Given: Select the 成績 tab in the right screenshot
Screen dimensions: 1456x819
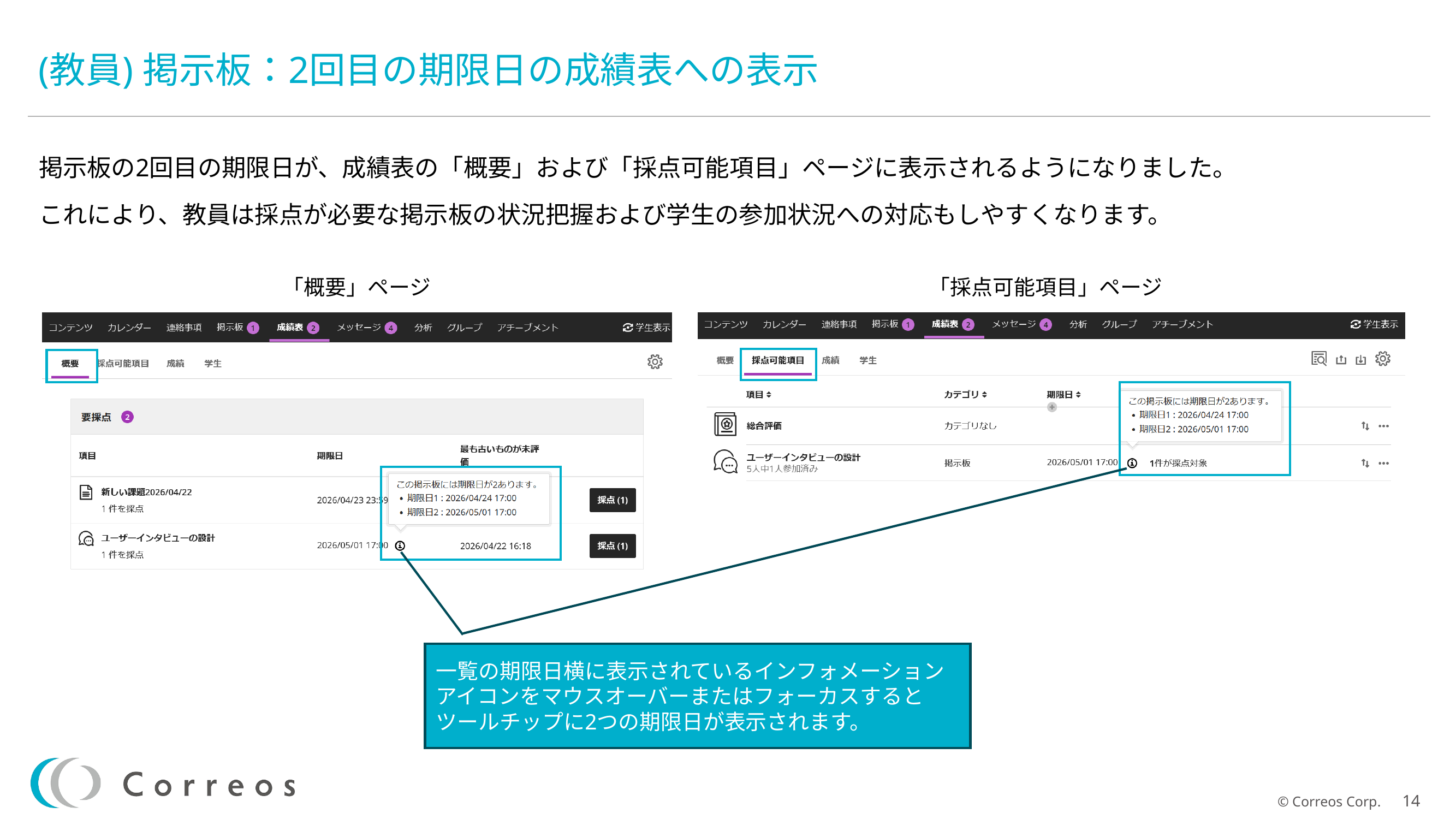Looking at the screenshot, I should [830, 360].
